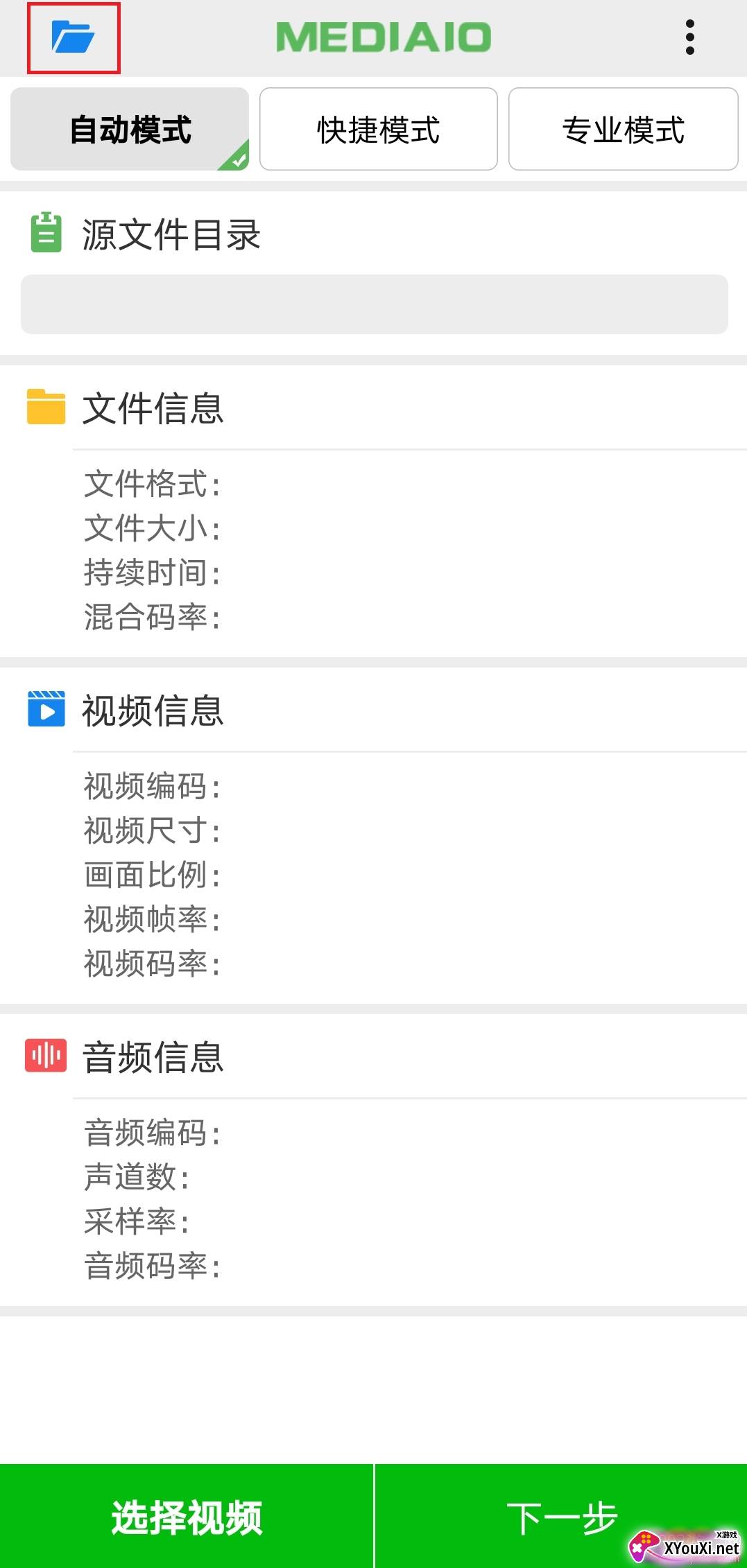Tap the 视频编码 row
The width and height of the screenshot is (747, 1568).
(153, 787)
